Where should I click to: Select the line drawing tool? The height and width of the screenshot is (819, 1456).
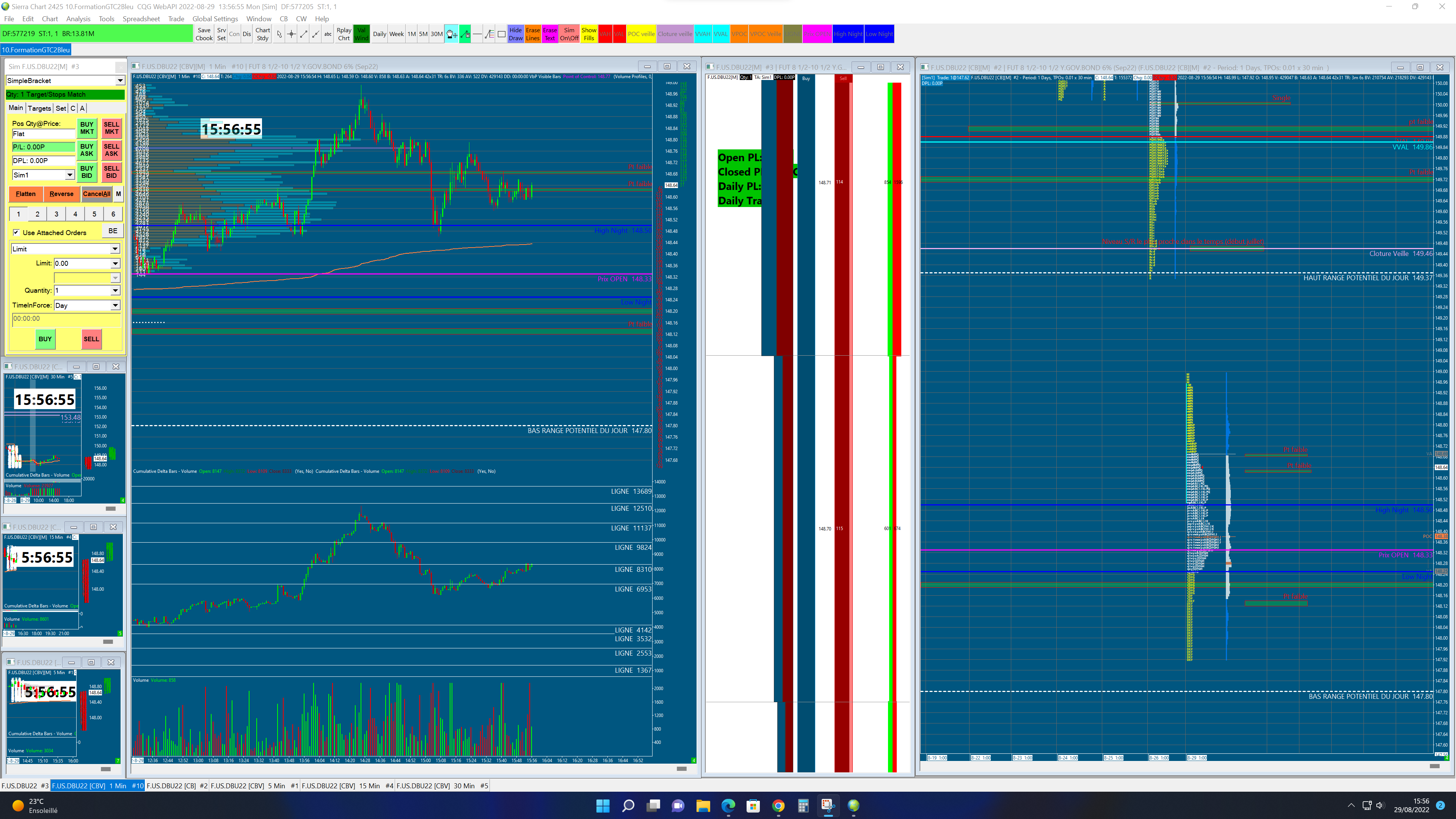(x=303, y=35)
